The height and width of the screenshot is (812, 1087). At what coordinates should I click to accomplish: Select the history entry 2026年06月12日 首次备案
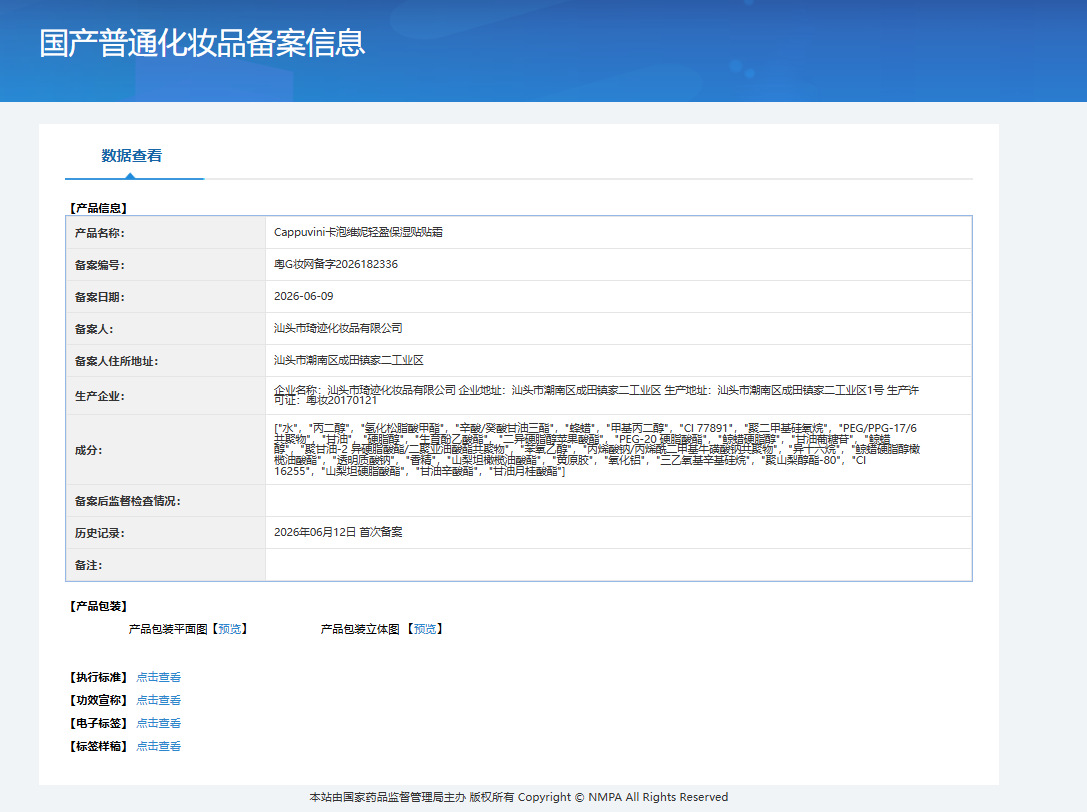point(338,532)
